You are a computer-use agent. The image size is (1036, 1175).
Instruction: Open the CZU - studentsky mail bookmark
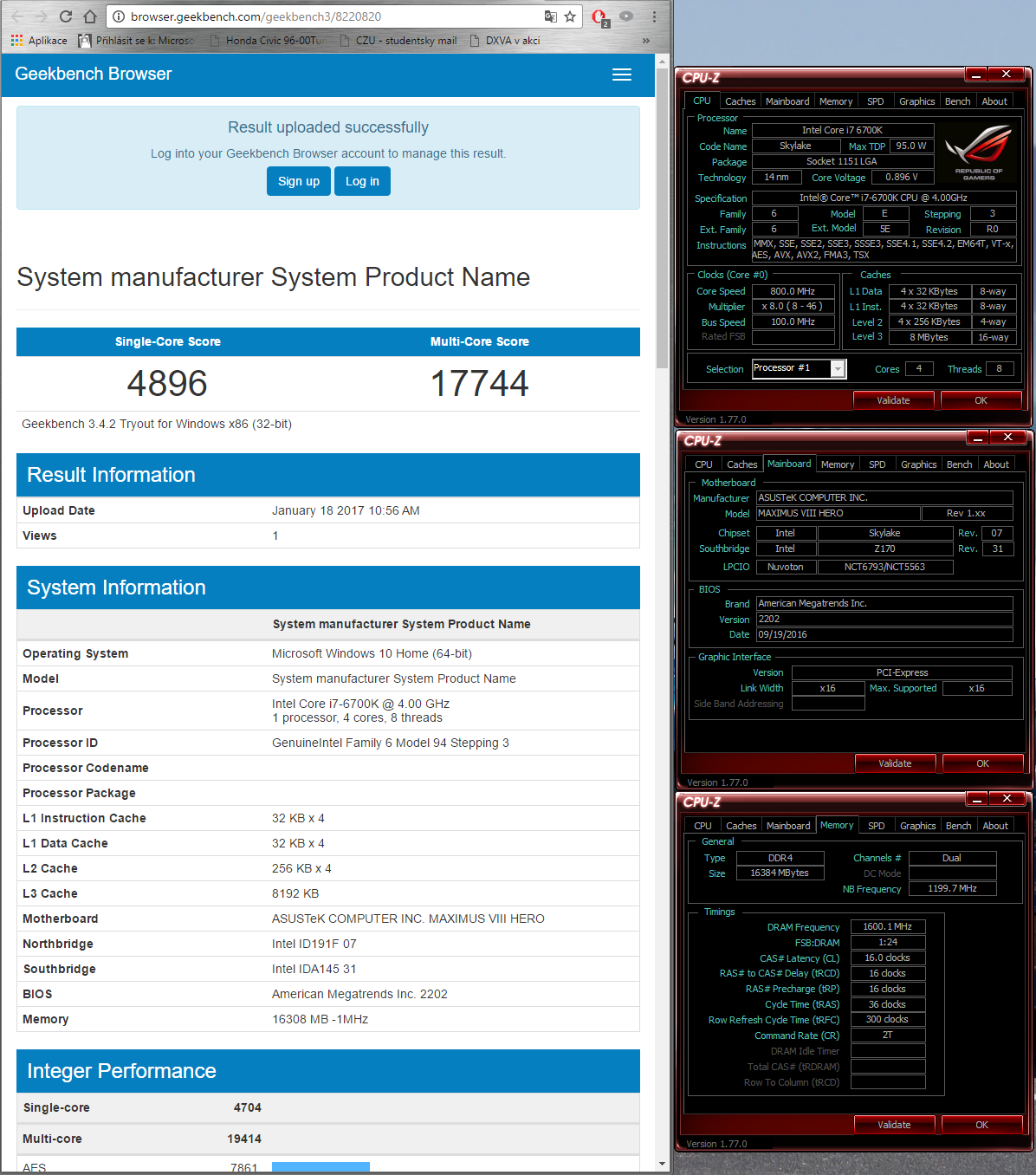tap(398, 41)
